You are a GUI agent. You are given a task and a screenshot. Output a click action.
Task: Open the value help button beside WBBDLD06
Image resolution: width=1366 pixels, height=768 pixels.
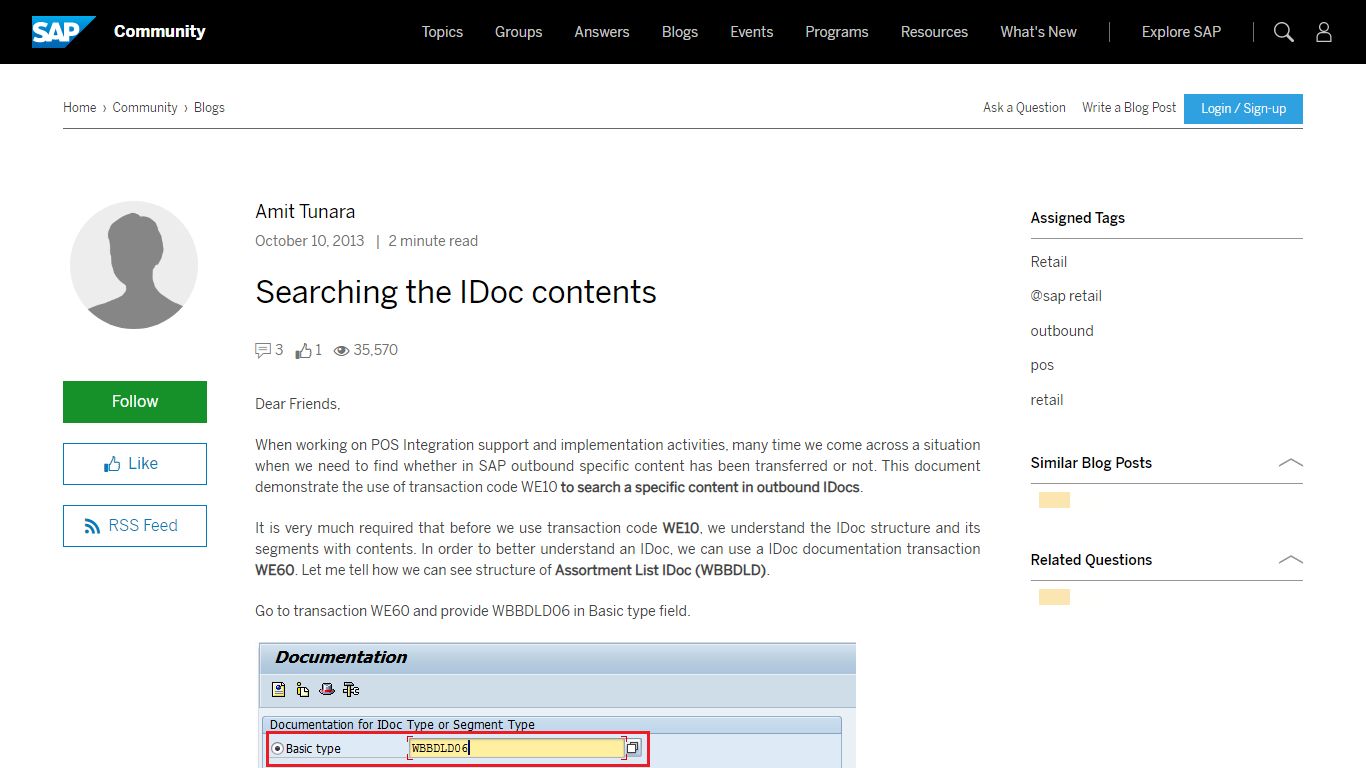click(633, 748)
